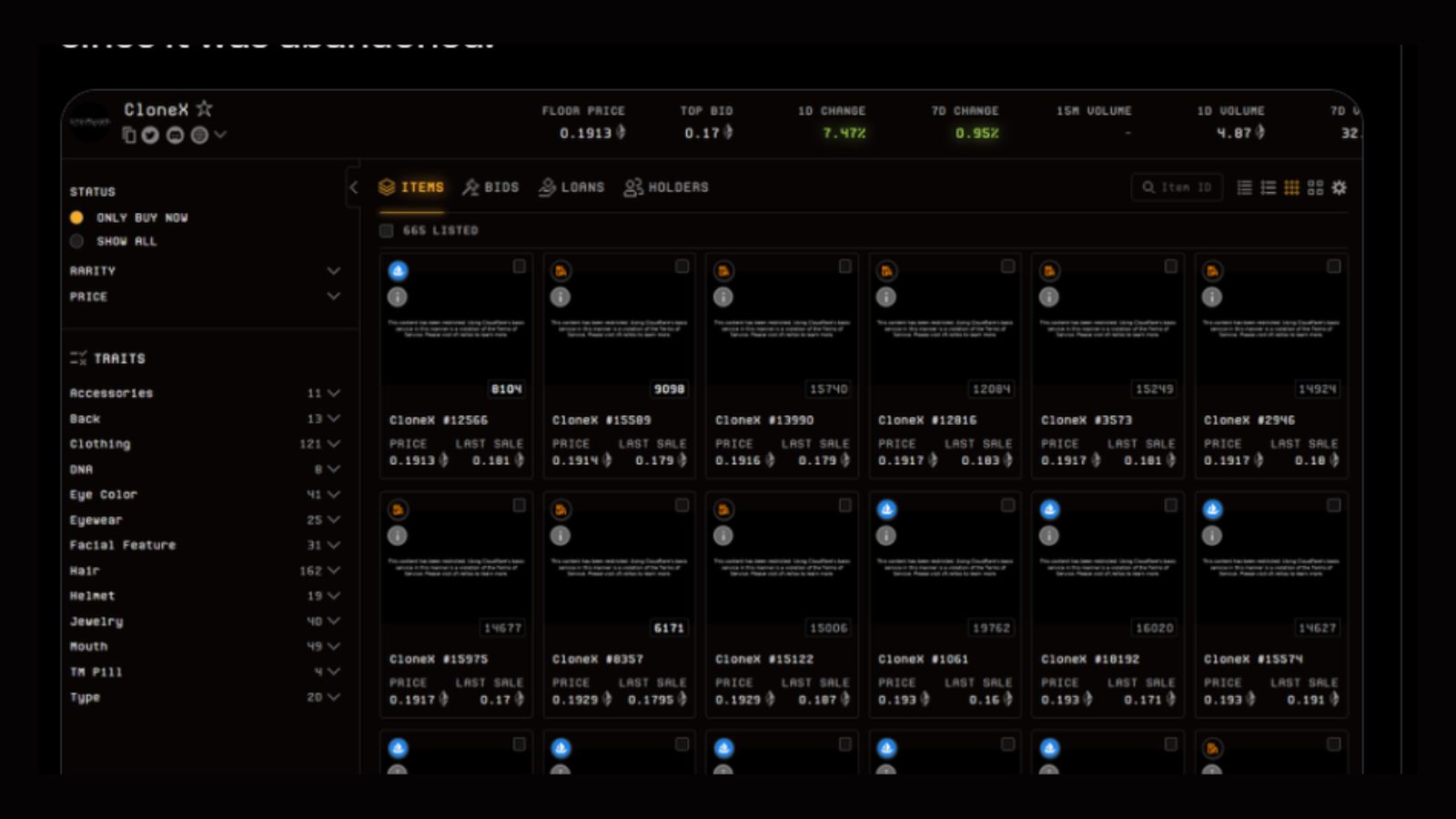This screenshot has width=1456, height=819.
Task: Open the Loans tab
Action: pos(571,187)
